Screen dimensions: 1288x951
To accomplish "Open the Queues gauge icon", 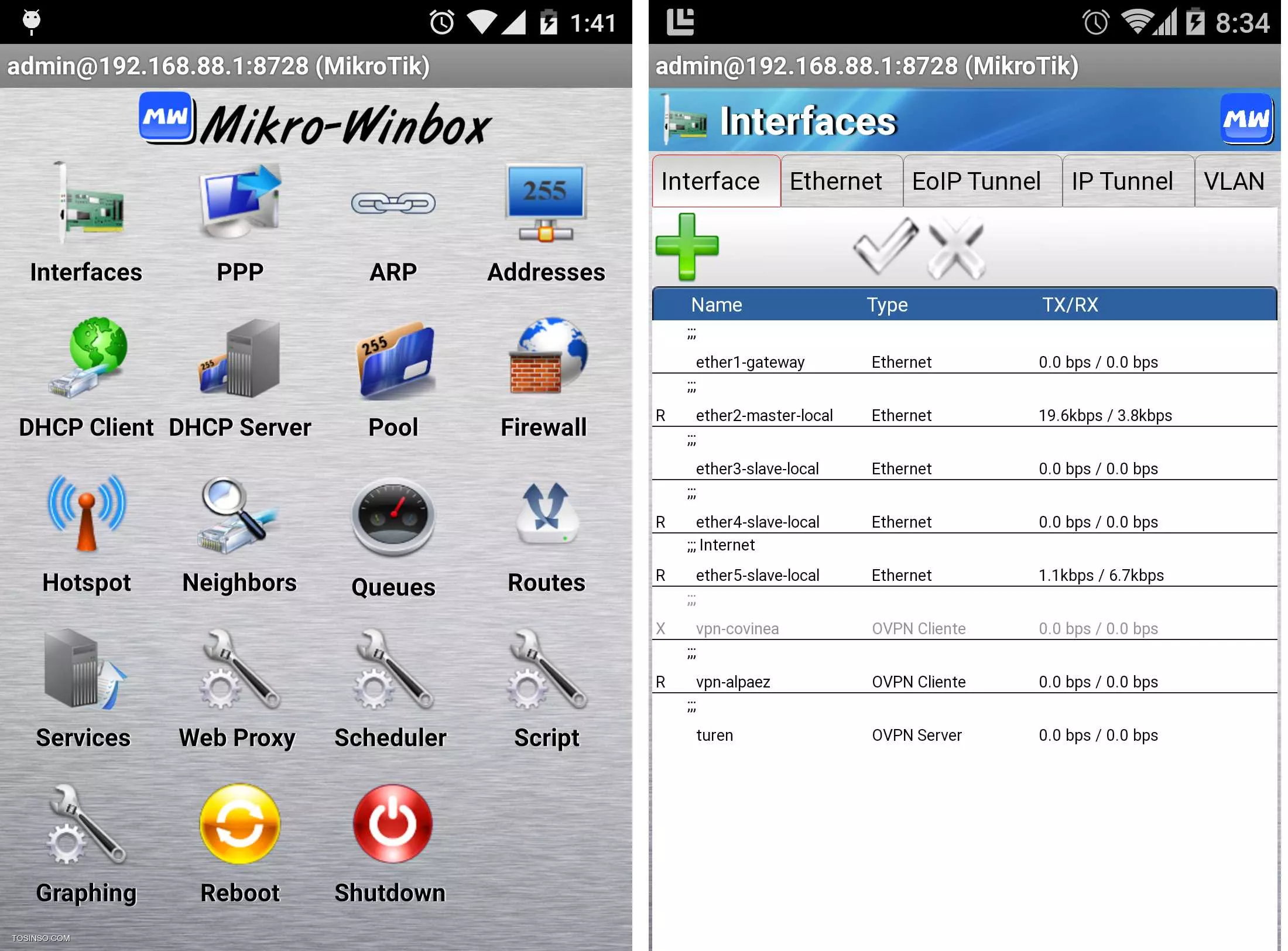I will (393, 516).
